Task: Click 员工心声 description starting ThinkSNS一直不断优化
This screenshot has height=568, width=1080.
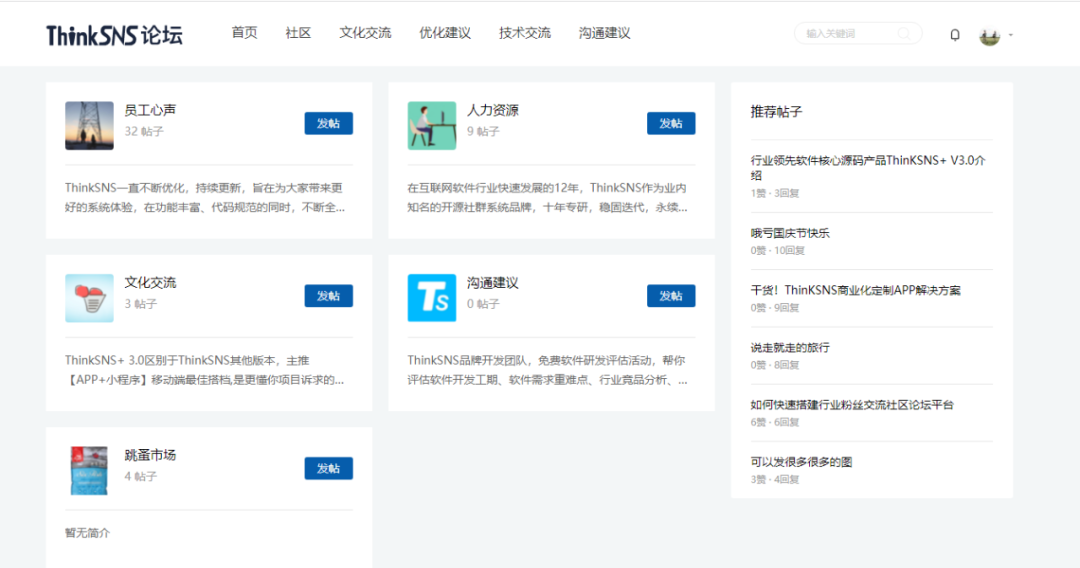Action: (205, 198)
